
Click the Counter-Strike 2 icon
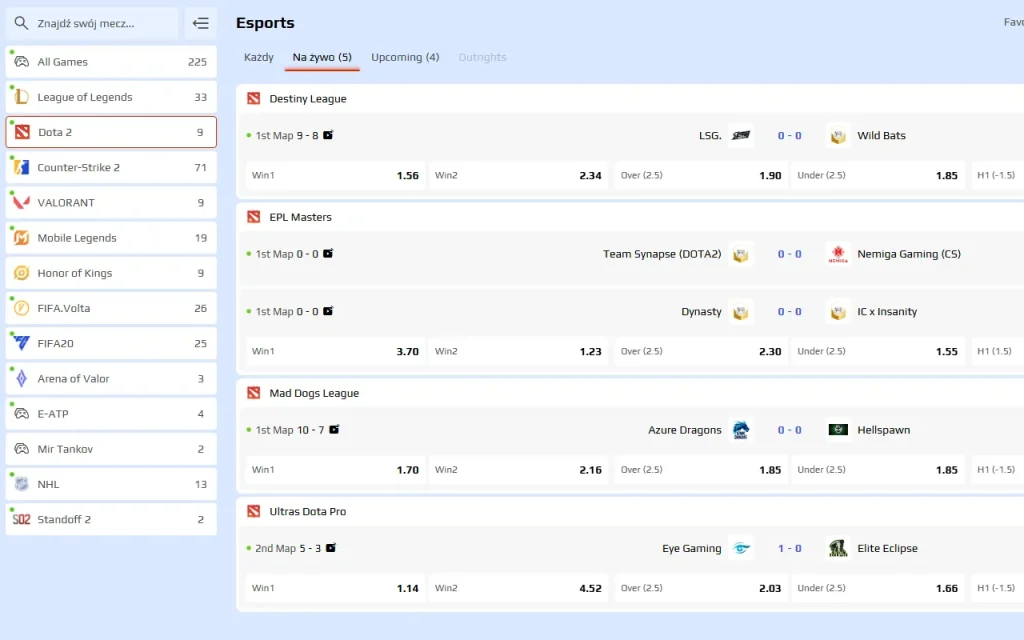pos(22,167)
